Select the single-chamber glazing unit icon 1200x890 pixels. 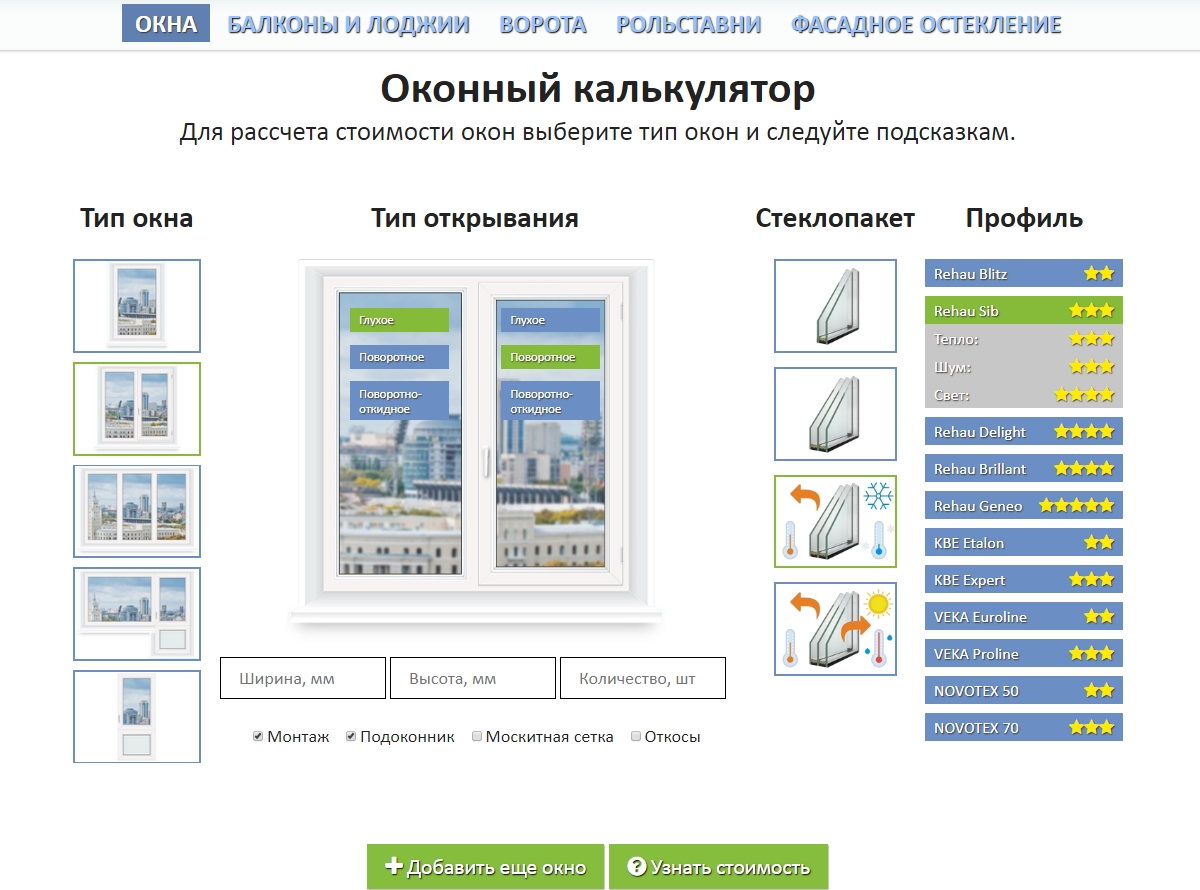click(835, 306)
